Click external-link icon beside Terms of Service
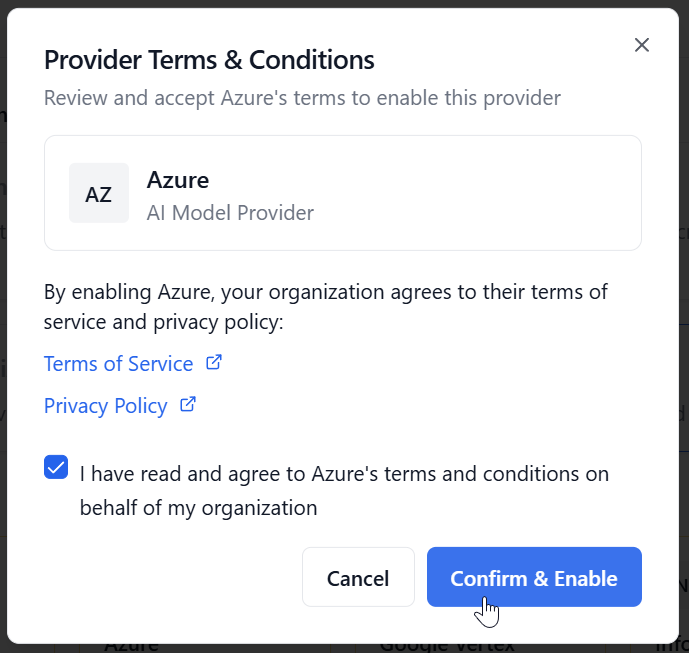 point(213,363)
